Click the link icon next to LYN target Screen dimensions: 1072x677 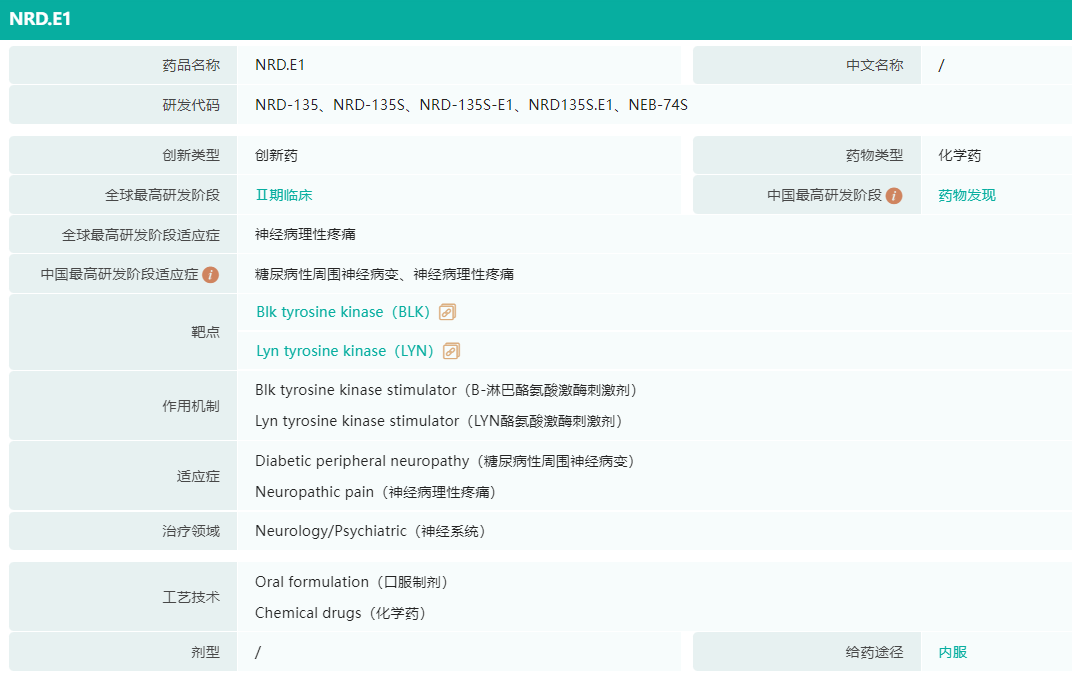(451, 351)
